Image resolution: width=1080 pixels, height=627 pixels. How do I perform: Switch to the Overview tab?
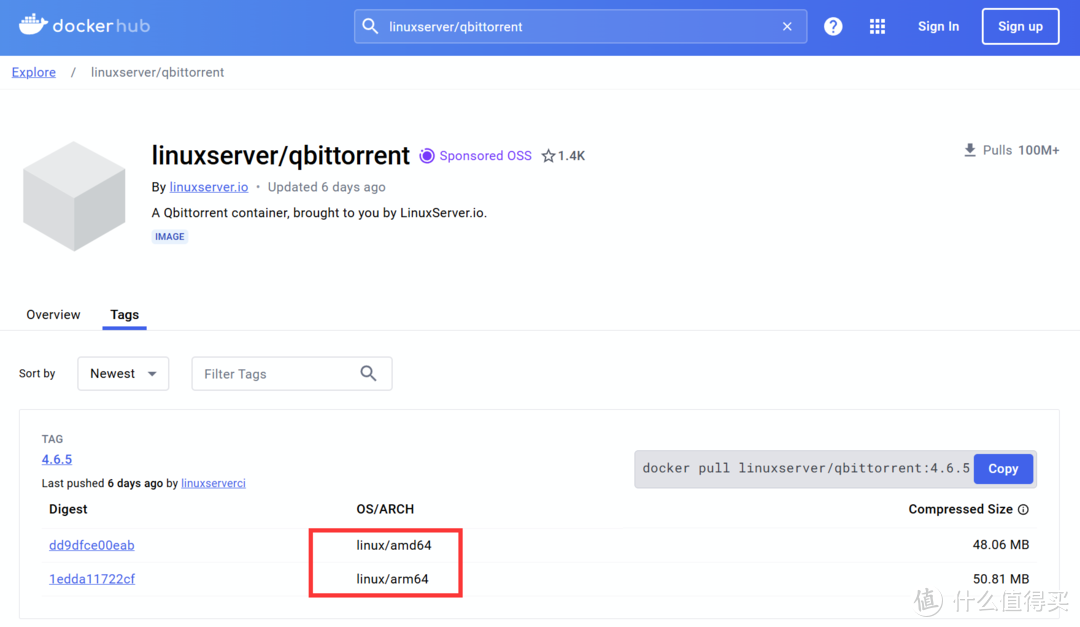[53, 315]
